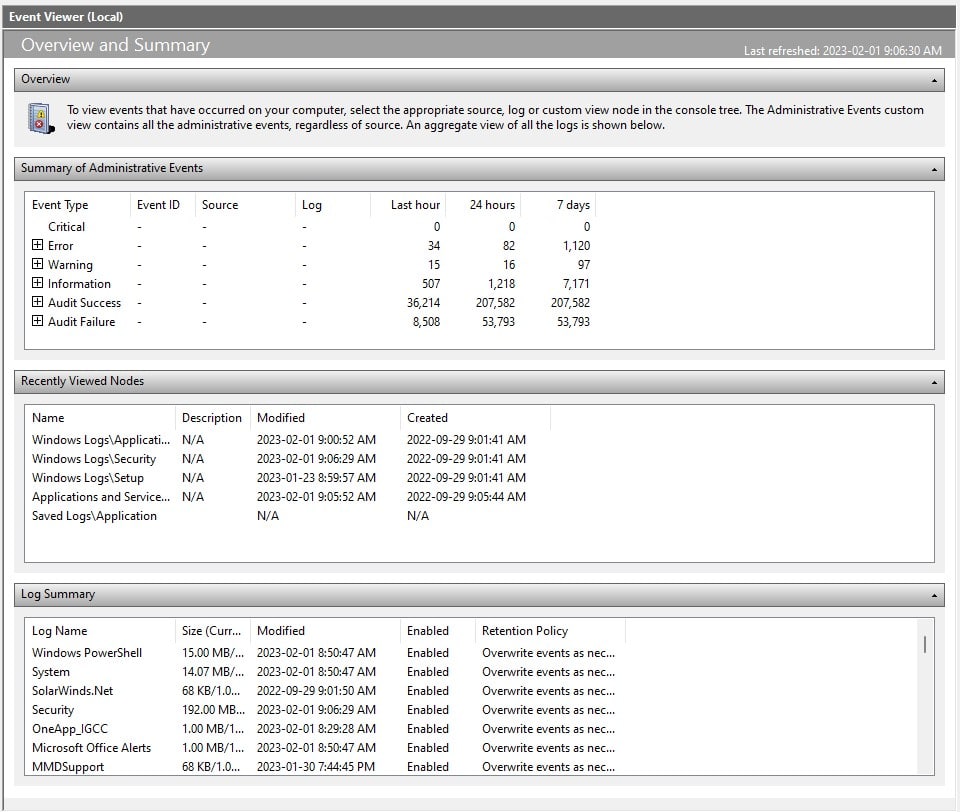The width and height of the screenshot is (960, 812).
Task: Expand the Warning event type row
Action: pos(36,264)
